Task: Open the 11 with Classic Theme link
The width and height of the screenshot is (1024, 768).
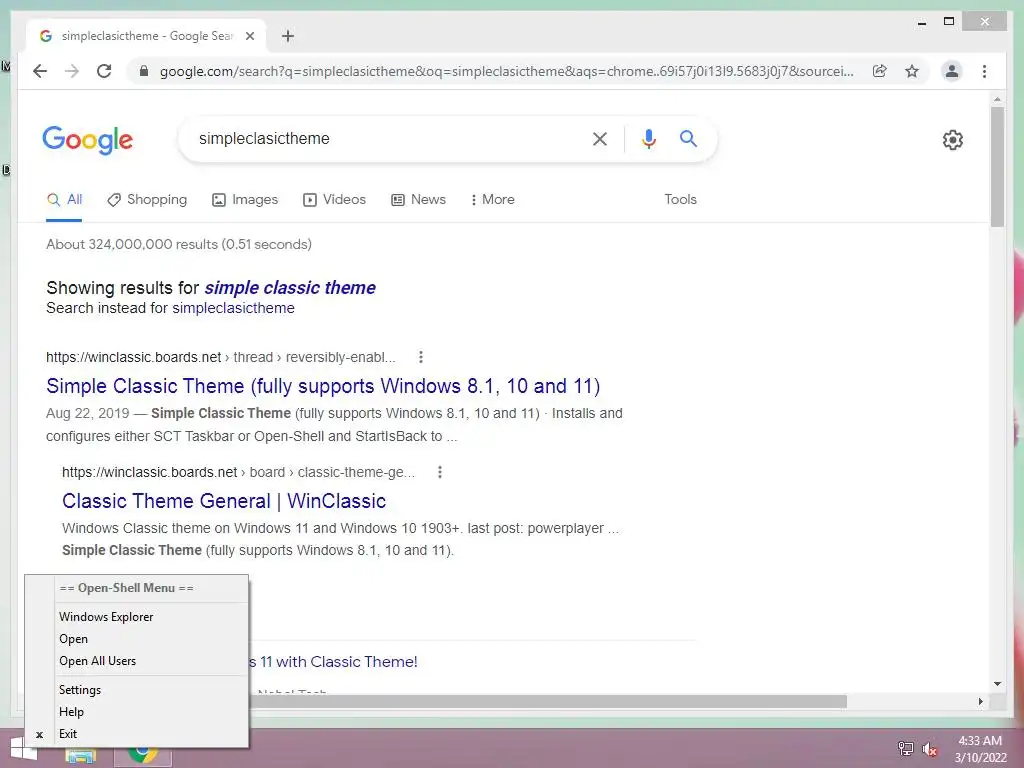Action: 334,662
